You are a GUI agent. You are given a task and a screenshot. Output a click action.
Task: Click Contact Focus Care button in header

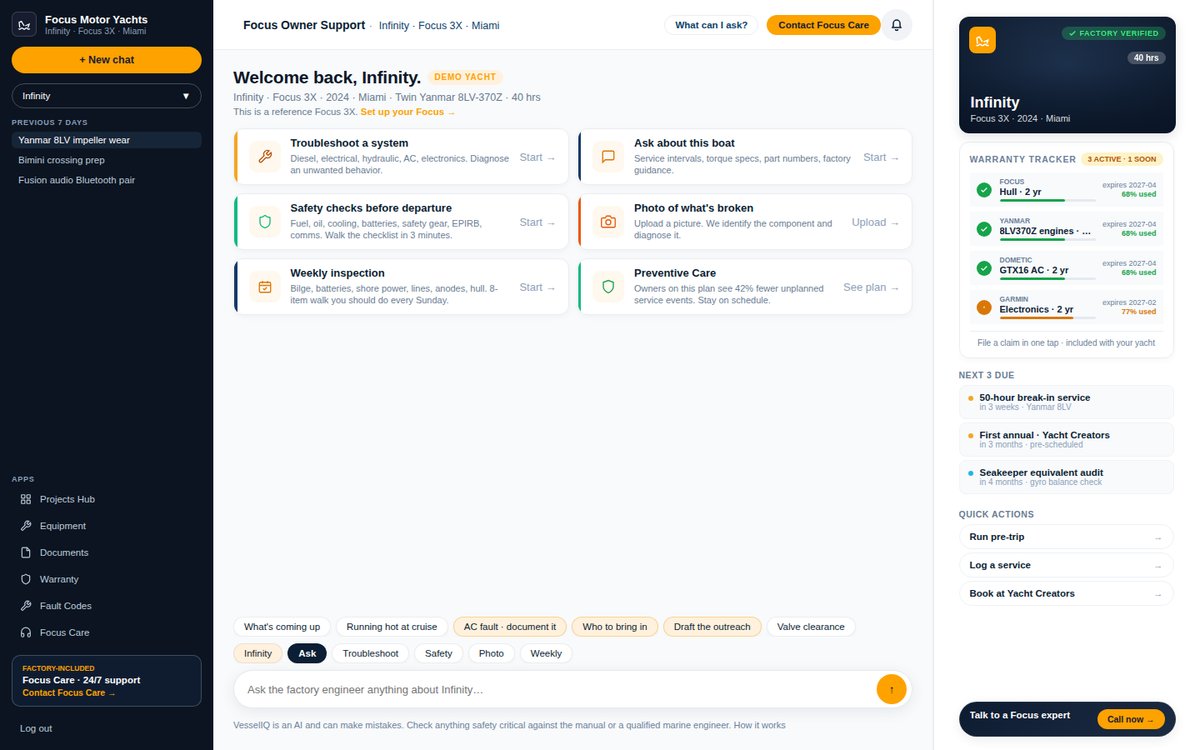[823, 25]
